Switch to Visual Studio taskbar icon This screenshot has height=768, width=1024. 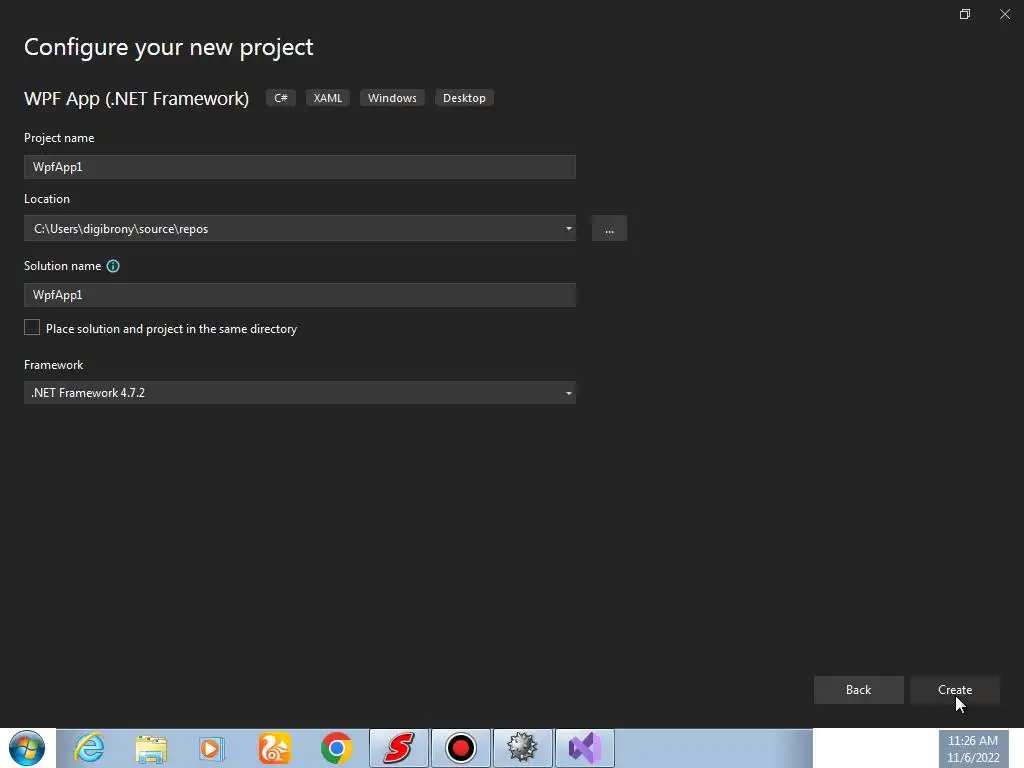pyautogui.click(x=584, y=748)
